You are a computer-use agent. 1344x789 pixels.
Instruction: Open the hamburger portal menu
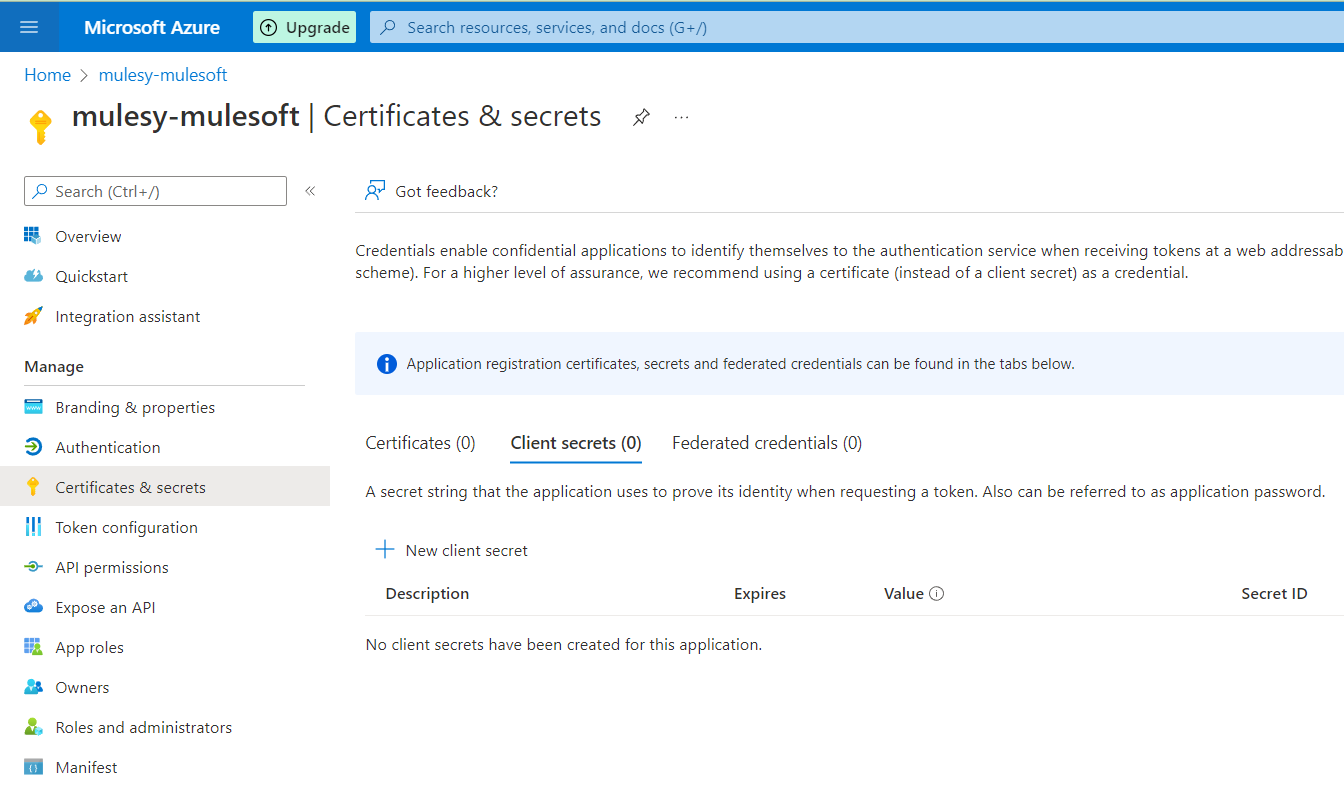click(29, 27)
